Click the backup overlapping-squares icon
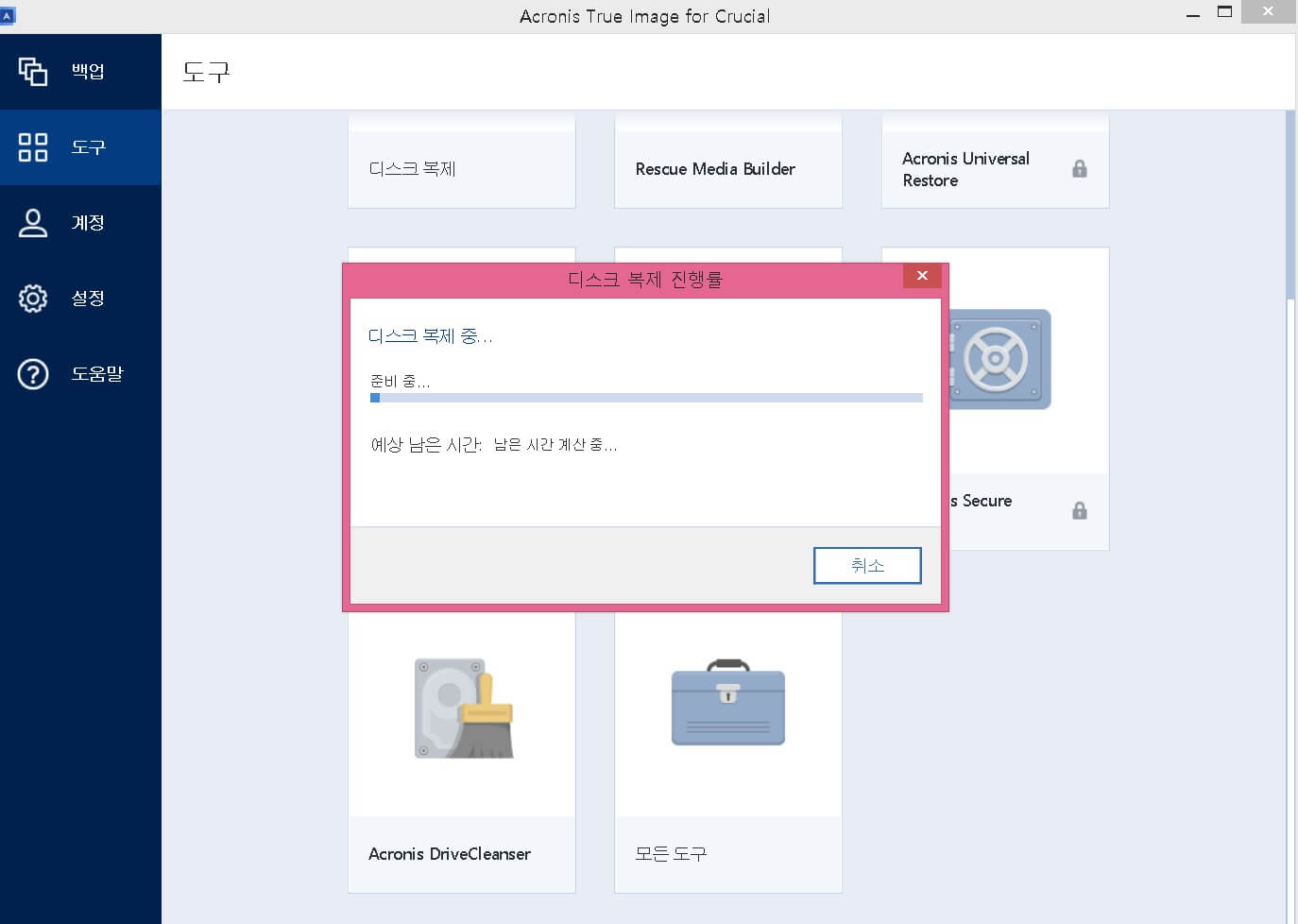Image resolution: width=1298 pixels, height=924 pixels. pos(33,72)
